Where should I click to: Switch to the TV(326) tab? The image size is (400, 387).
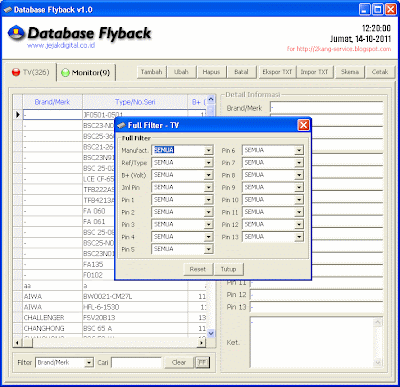[x=30, y=72]
